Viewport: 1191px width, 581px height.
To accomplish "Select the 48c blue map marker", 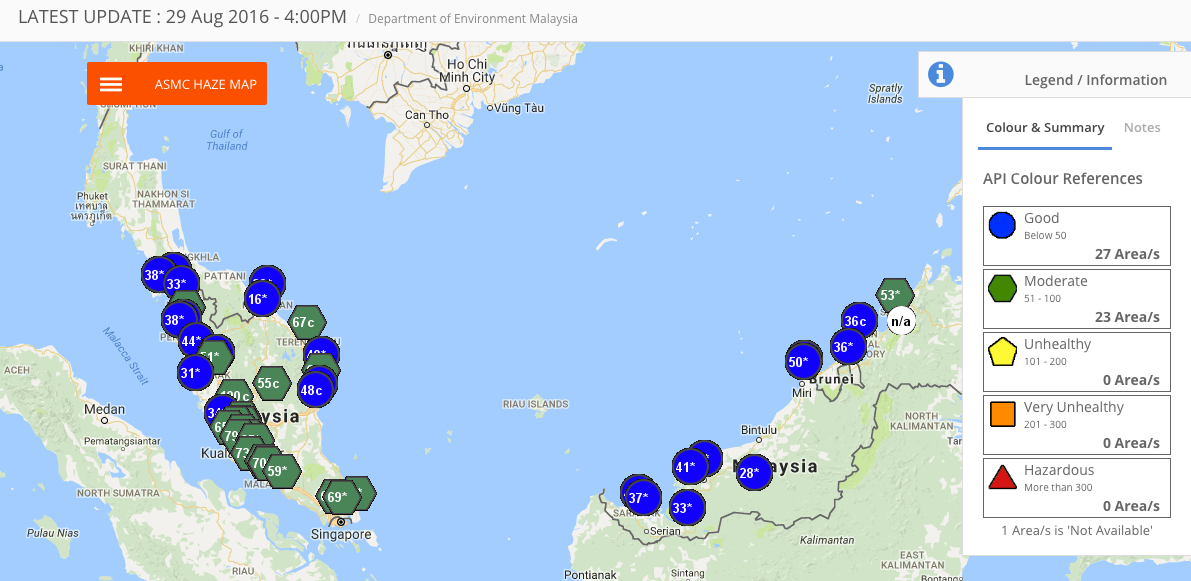I will tap(313, 390).
